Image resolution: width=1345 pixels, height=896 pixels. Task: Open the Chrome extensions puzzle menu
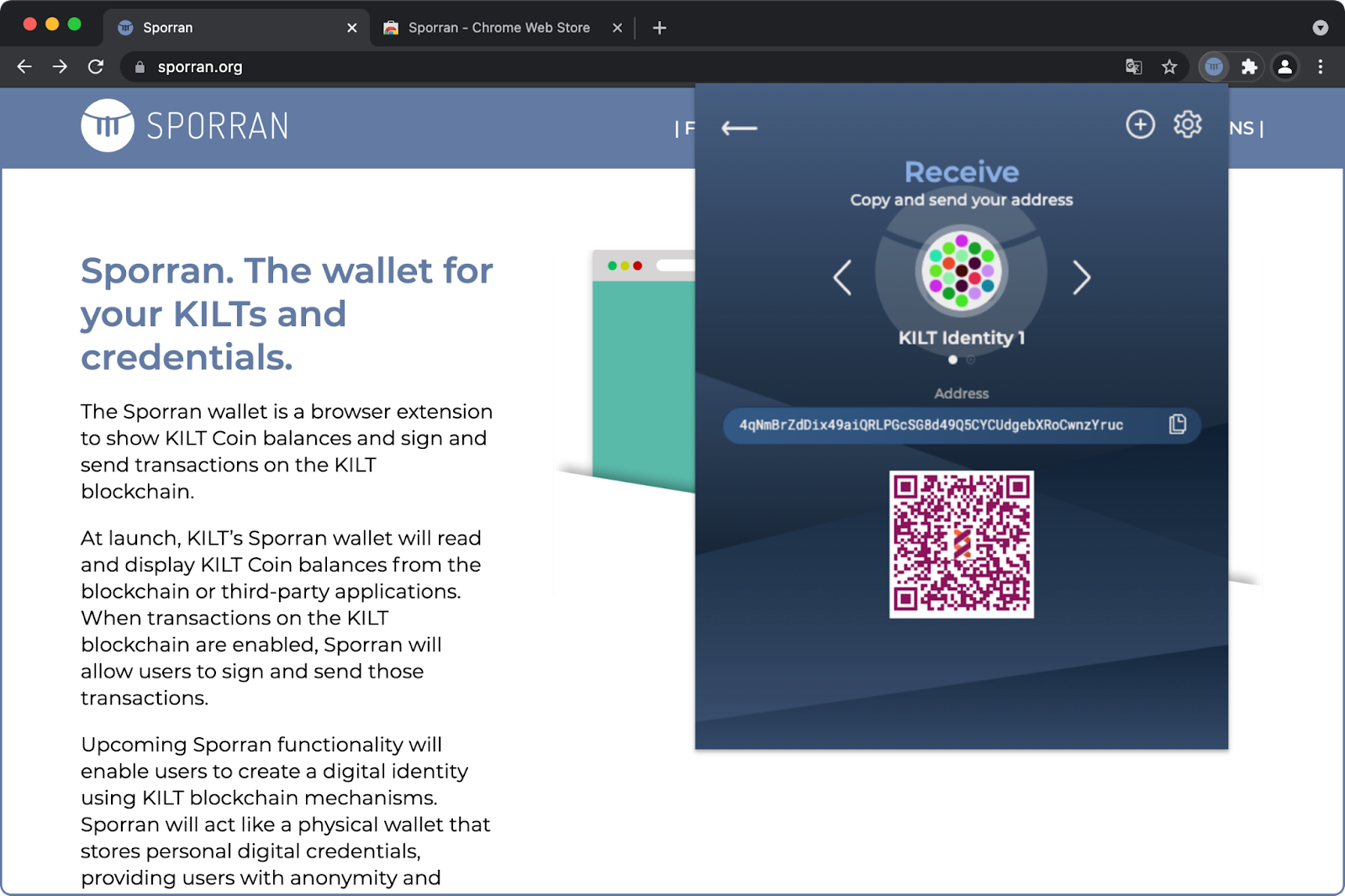pyautogui.click(x=1249, y=66)
